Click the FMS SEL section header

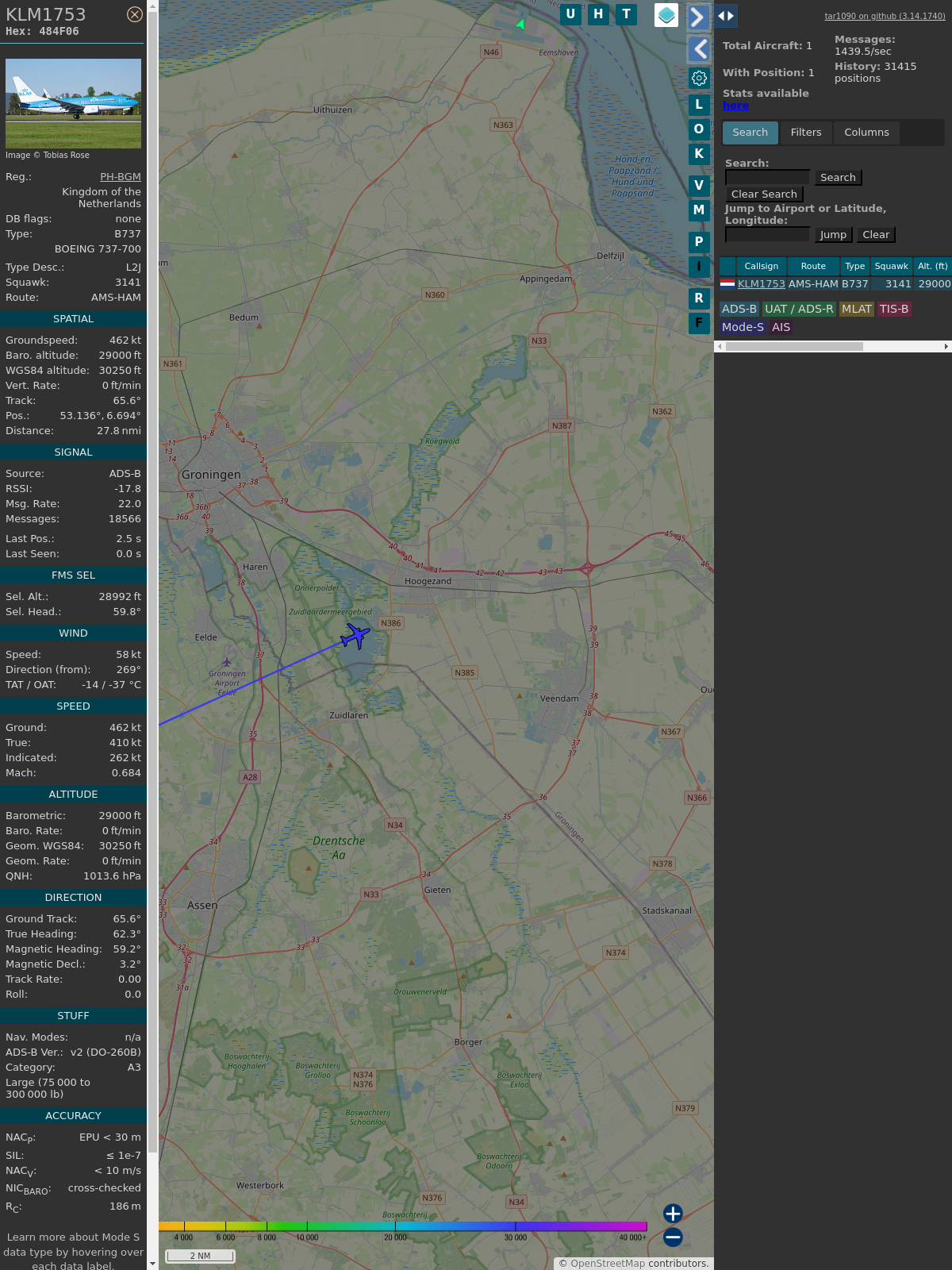coord(73,575)
